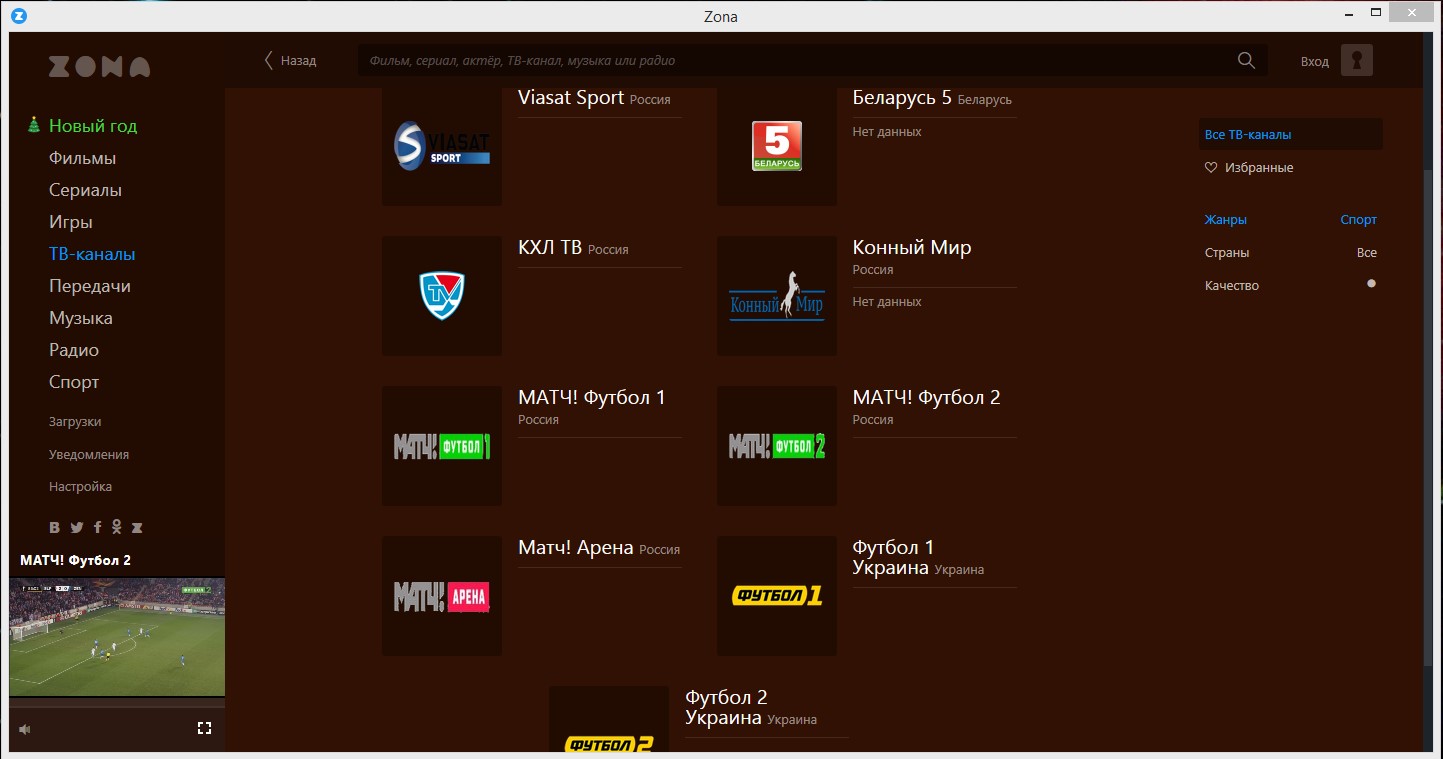The height and width of the screenshot is (759, 1443).
Task: Open the login keyhole avatar icon
Action: point(1356,60)
